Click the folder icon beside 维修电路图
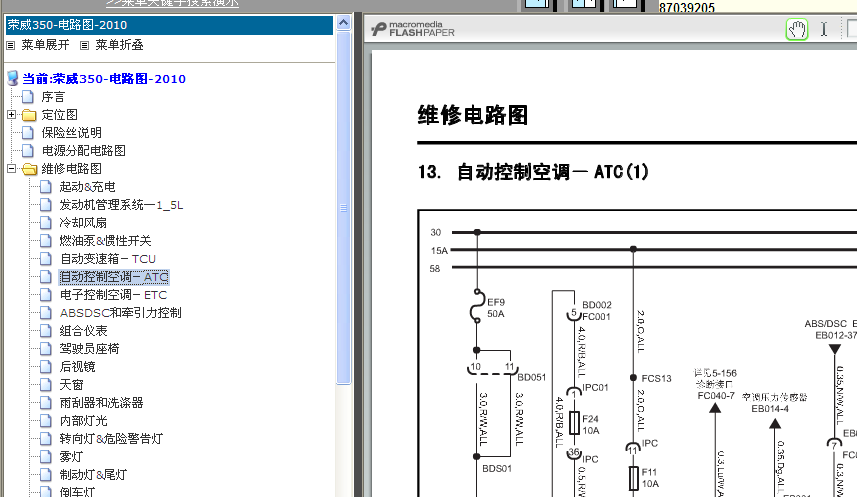The image size is (857, 497). pyautogui.click(x=28, y=169)
